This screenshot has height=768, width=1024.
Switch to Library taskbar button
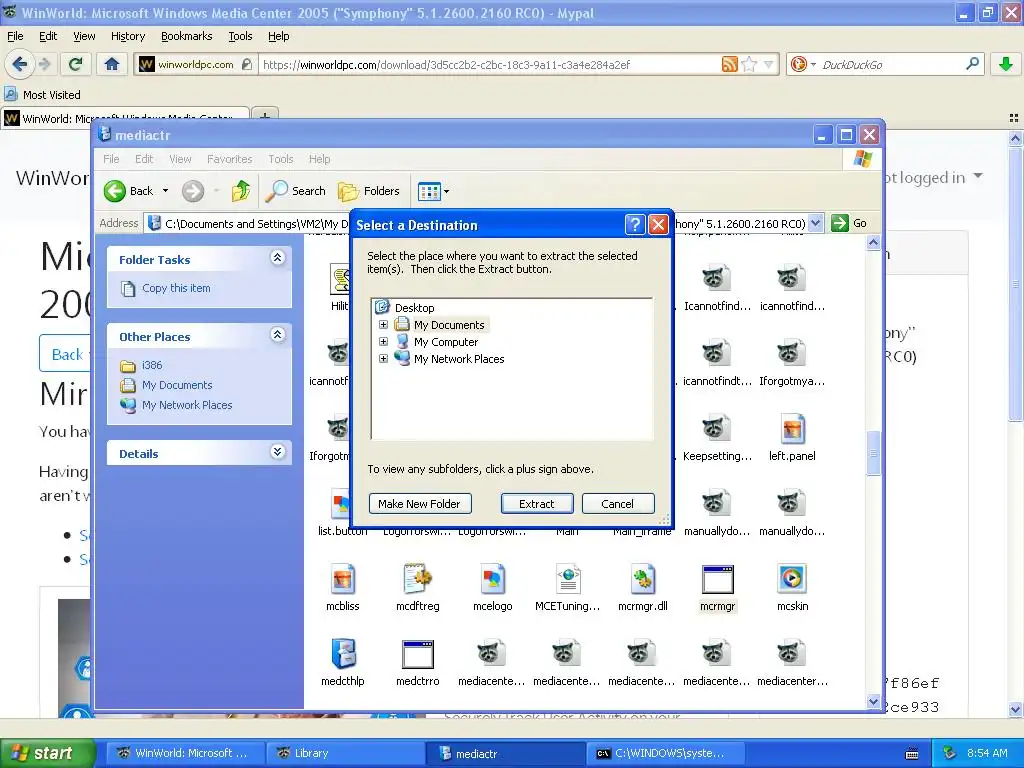tap(345, 753)
